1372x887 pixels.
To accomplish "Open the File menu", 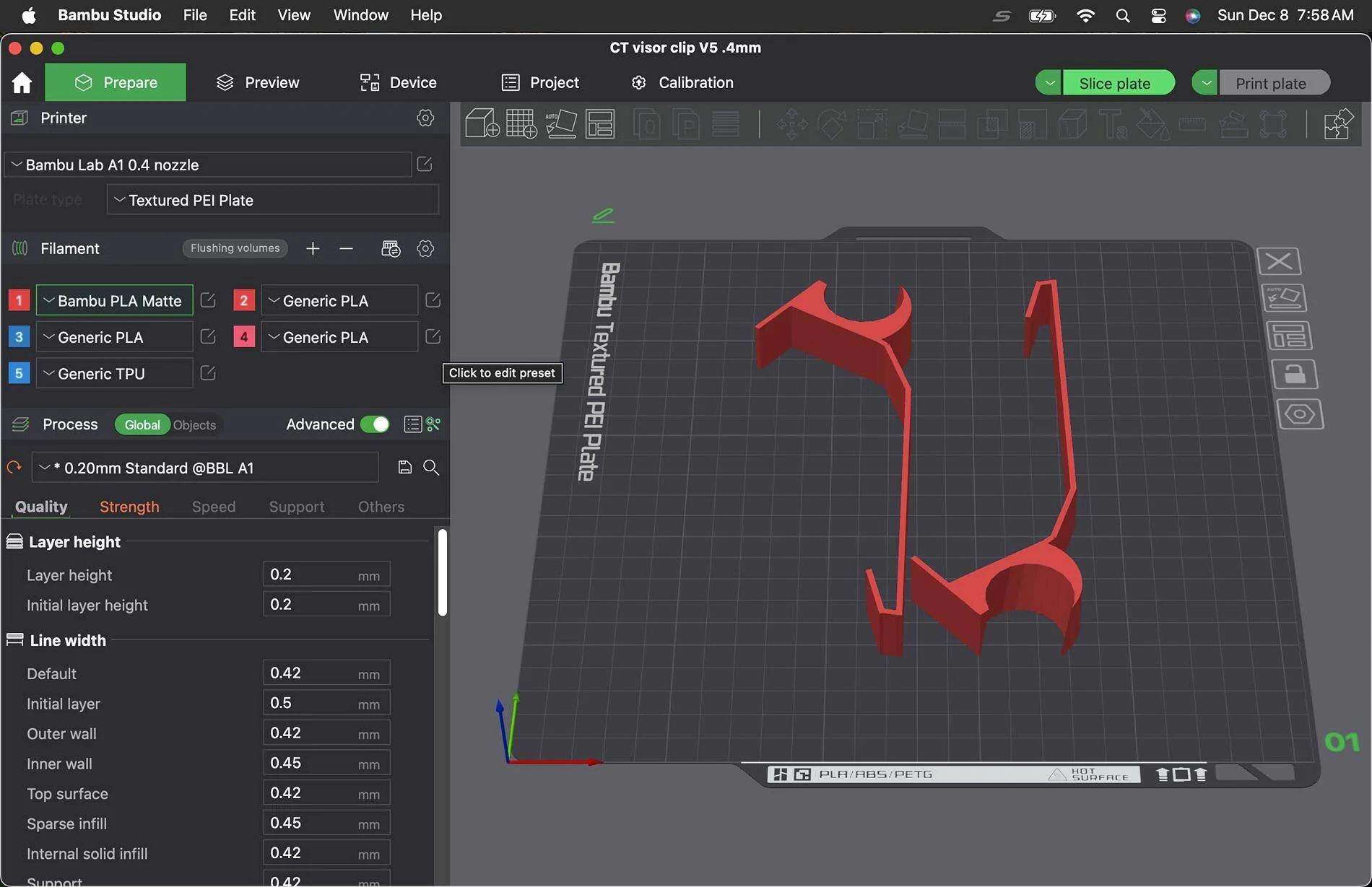I will pos(194,15).
